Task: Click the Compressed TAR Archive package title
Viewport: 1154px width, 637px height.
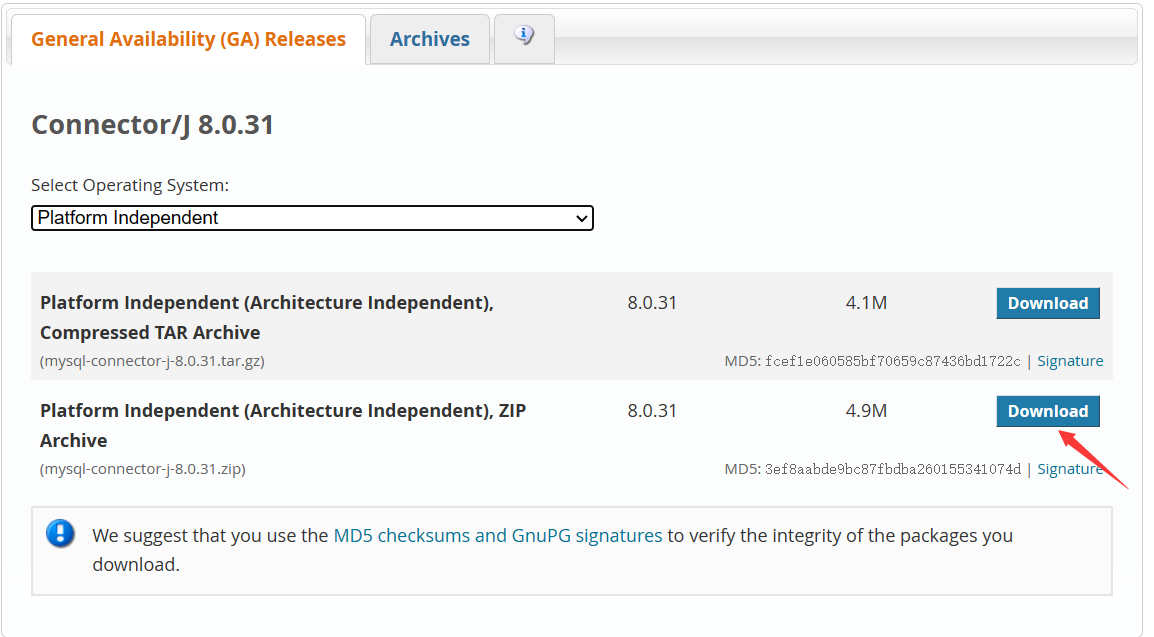Action: (x=266, y=318)
